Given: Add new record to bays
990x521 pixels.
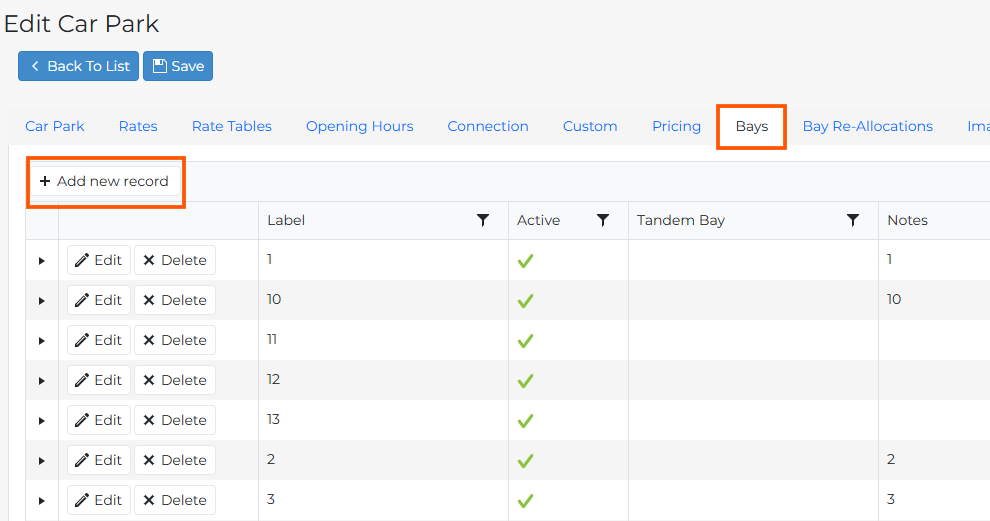Looking at the screenshot, I should (x=105, y=181).
